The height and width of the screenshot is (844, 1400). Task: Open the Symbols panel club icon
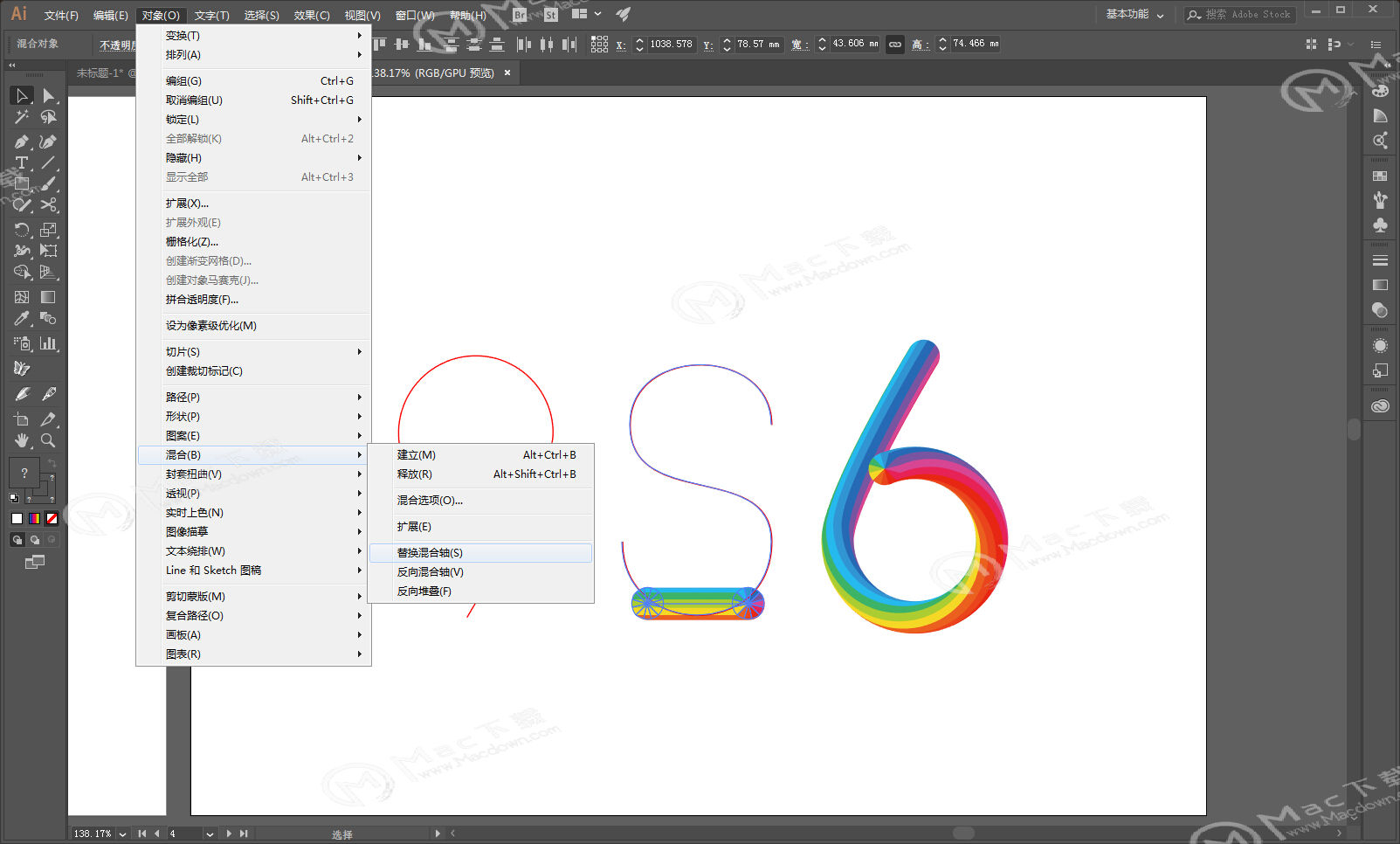click(1380, 225)
